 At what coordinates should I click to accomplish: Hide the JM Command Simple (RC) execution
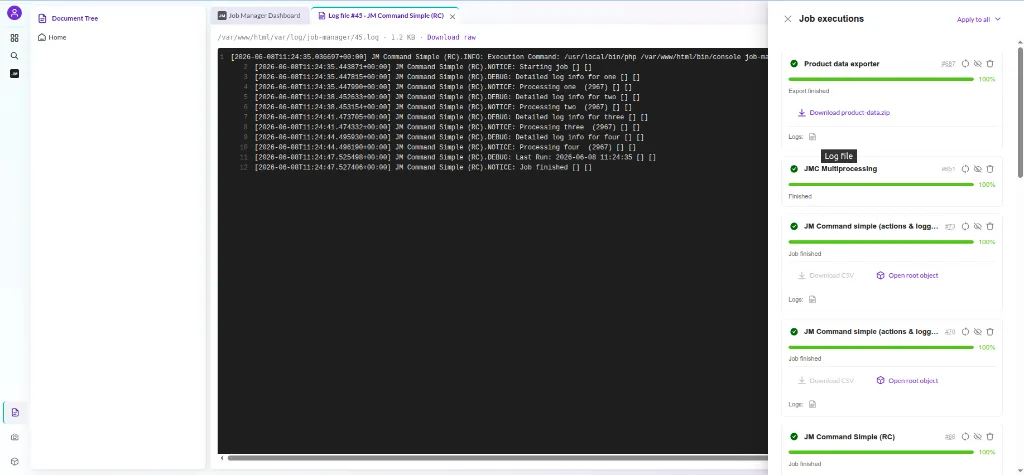point(978,436)
